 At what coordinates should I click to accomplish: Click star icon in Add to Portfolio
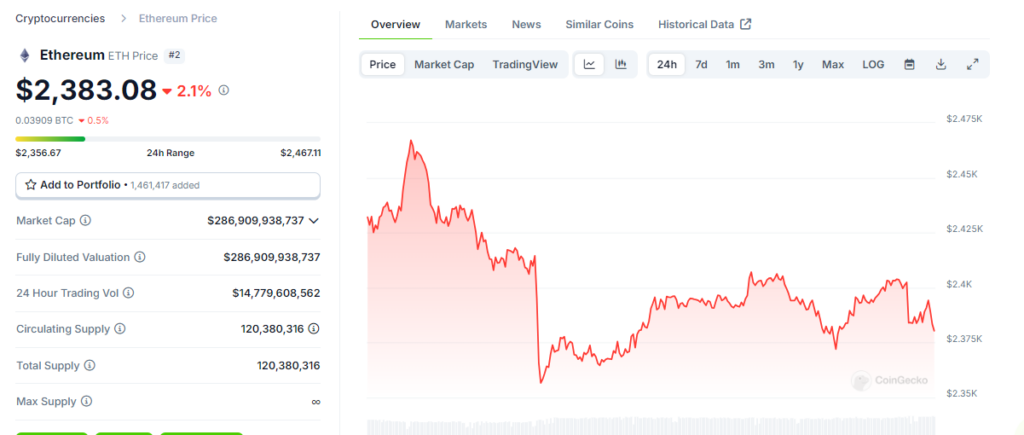point(31,185)
